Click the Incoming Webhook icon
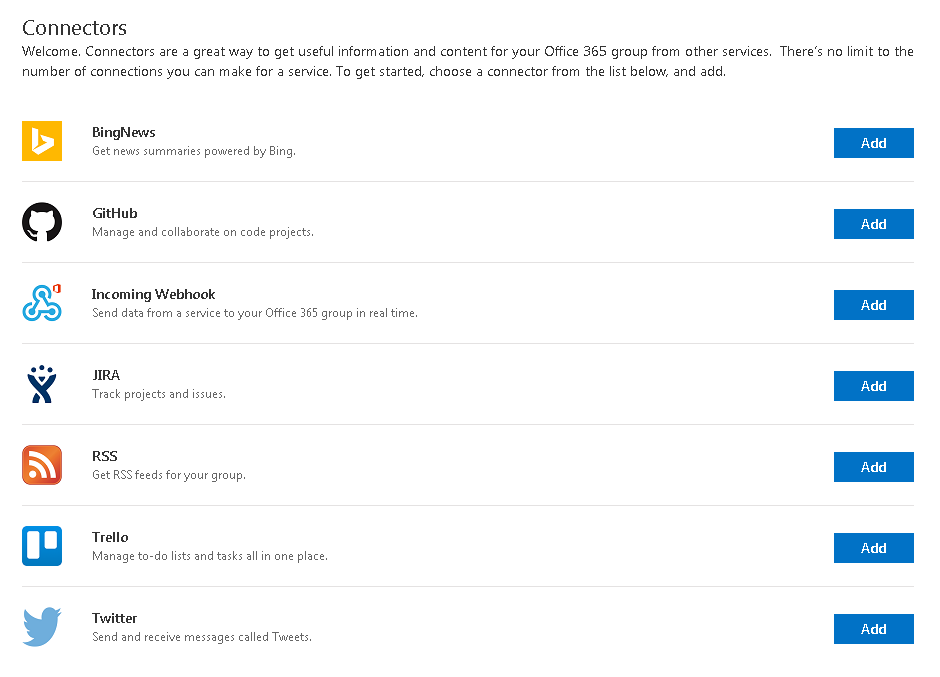The width and height of the screenshot is (940, 677). 42,303
